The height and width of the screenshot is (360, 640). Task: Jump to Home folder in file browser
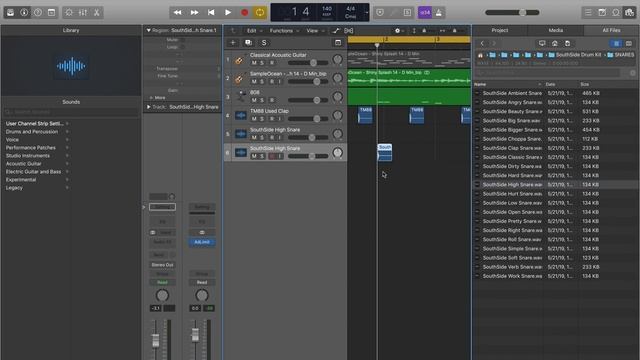(x=555, y=43)
